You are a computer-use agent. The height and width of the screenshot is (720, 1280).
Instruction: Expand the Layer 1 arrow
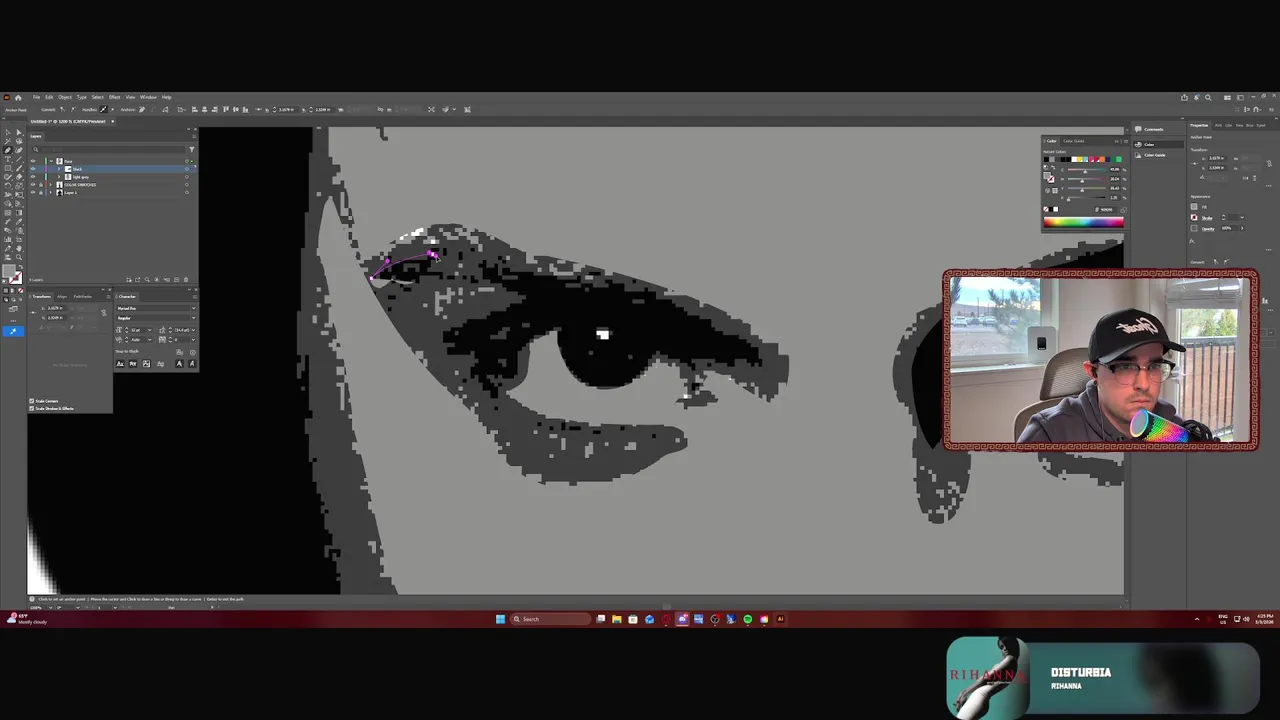coord(50,192)
